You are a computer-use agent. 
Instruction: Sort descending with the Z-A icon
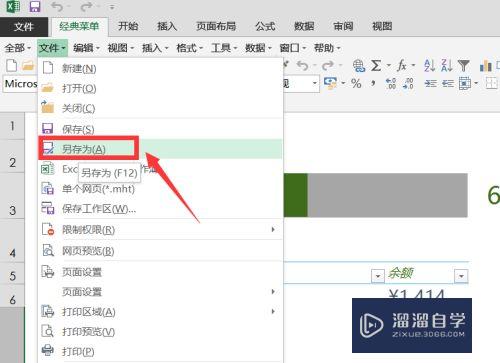(x=446, y=66)
